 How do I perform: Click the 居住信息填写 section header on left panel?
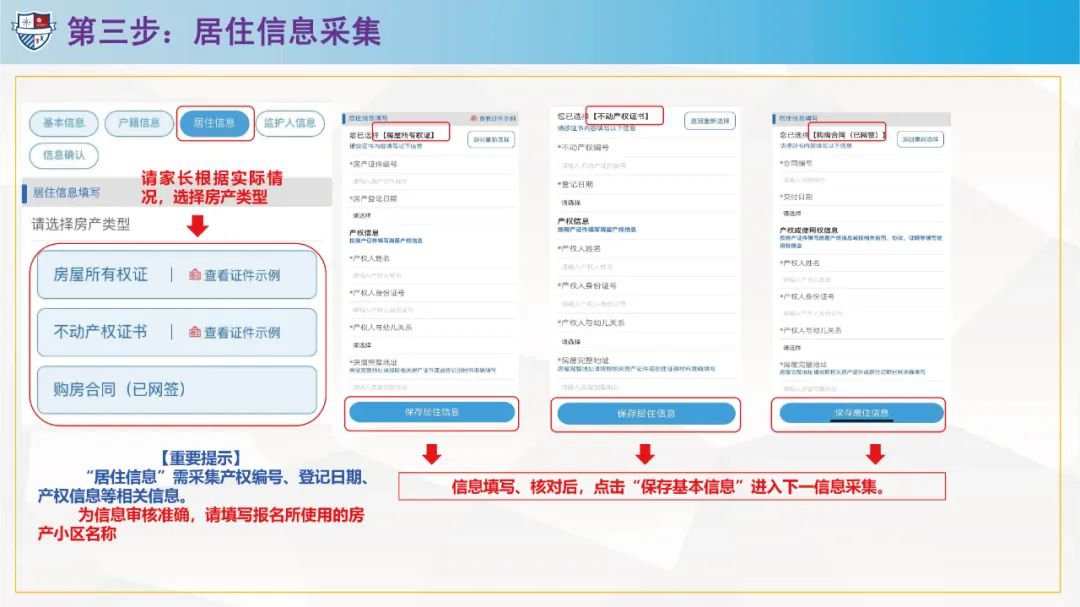click(177, 193)
